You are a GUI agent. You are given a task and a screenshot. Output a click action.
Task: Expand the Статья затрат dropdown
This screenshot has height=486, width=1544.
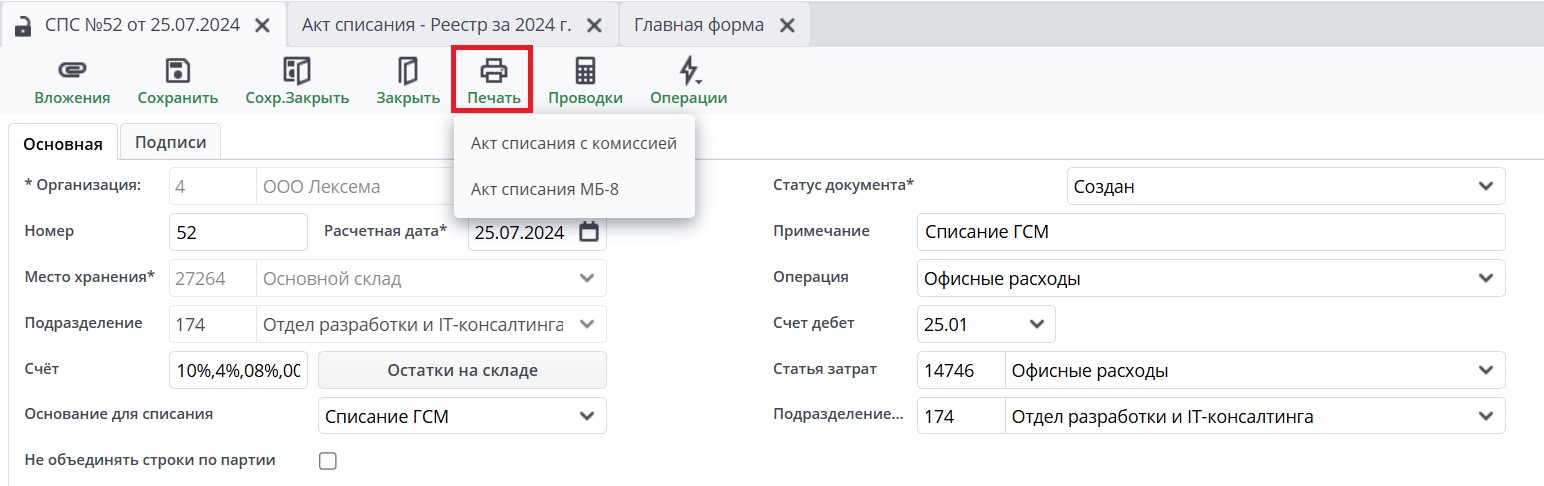click(1484, 371)
